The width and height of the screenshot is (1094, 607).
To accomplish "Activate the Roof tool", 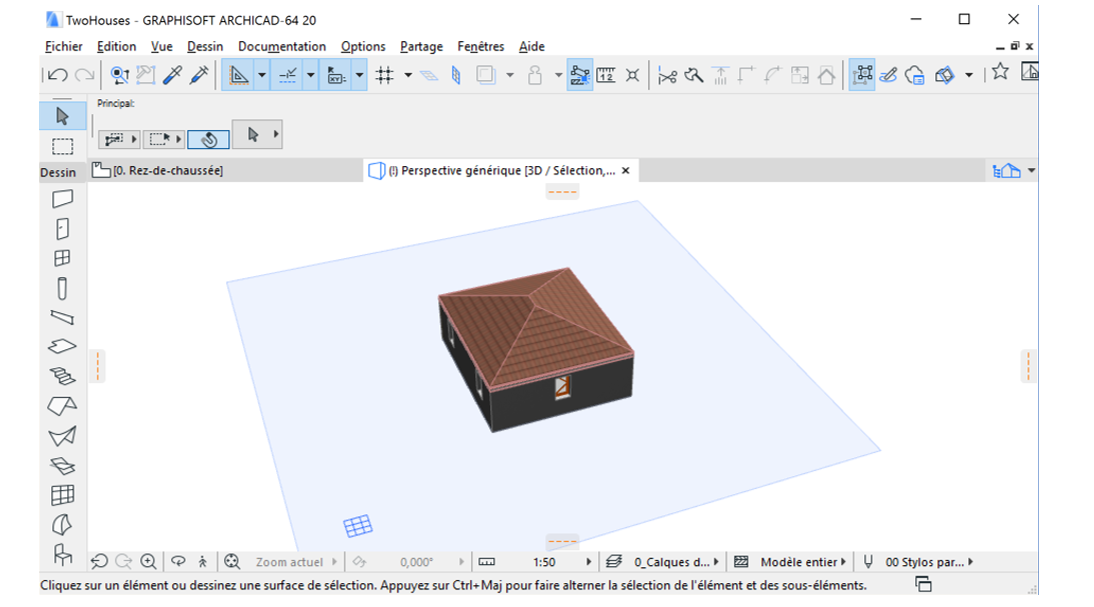I will pos(62,406).
